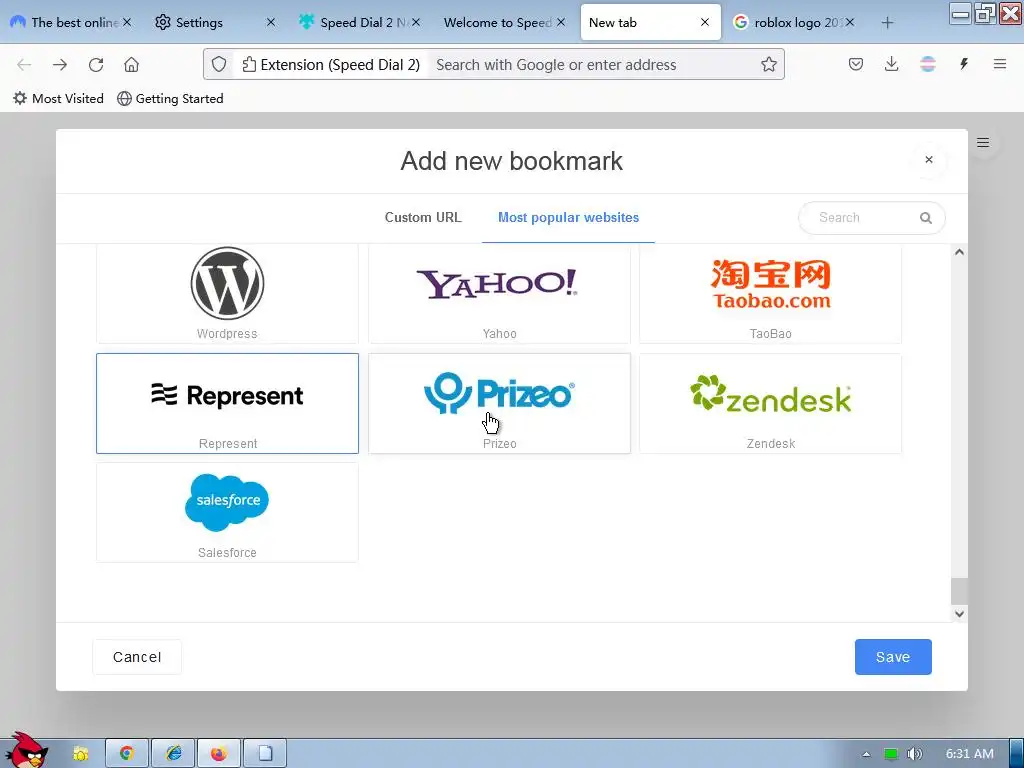Click the Cancel button
The height and width of the screenshot is (768, 1024).
(x=137, y=657)
